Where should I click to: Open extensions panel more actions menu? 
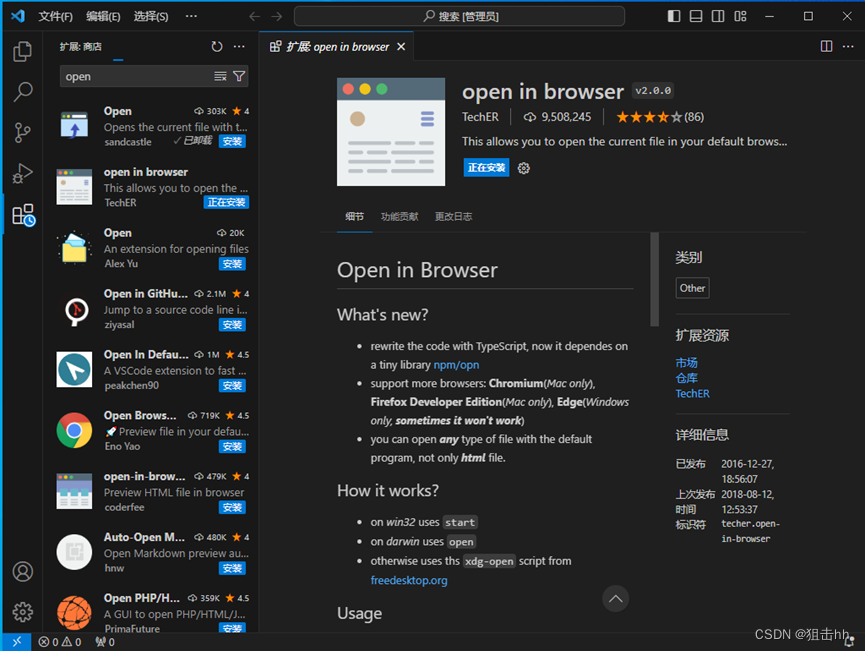[x=239, y=47]
